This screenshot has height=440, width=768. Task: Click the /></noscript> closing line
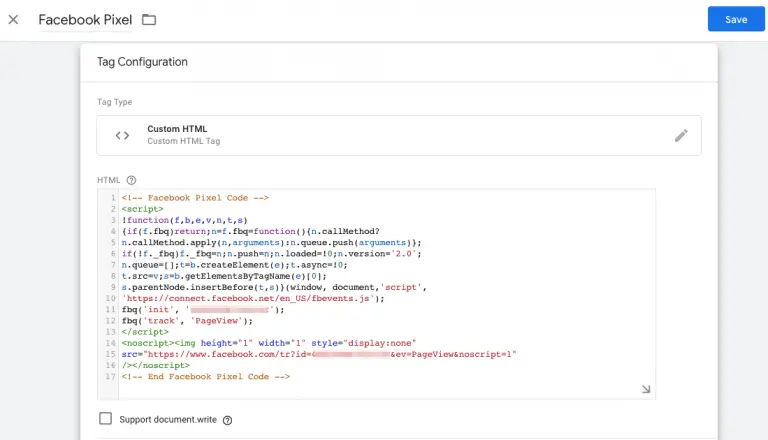point(156,366)
